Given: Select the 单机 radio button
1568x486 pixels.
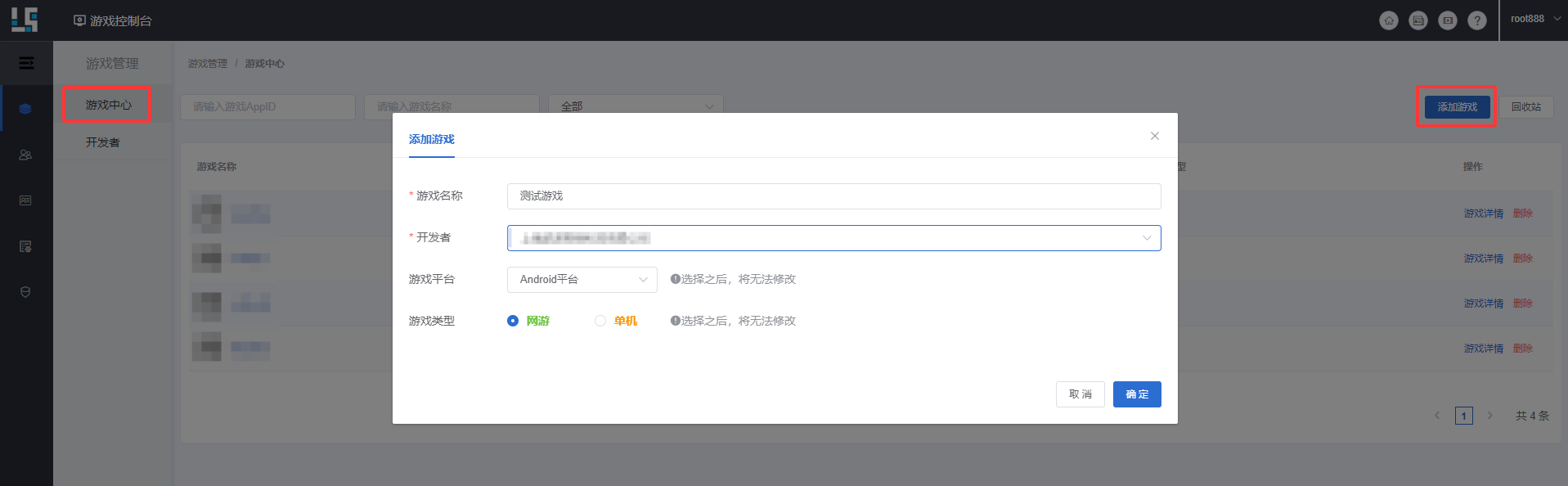Looking at the screenshot, I should [600, 321].
